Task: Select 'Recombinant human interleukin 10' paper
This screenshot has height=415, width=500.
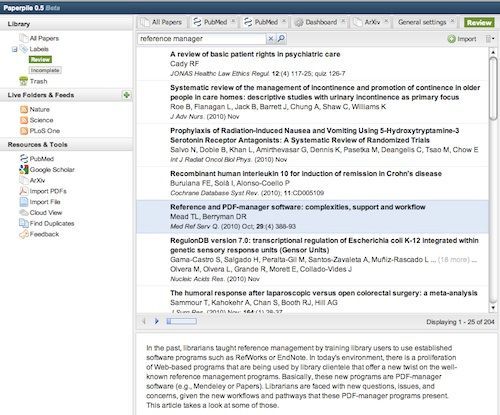Action: coord(312,183)
